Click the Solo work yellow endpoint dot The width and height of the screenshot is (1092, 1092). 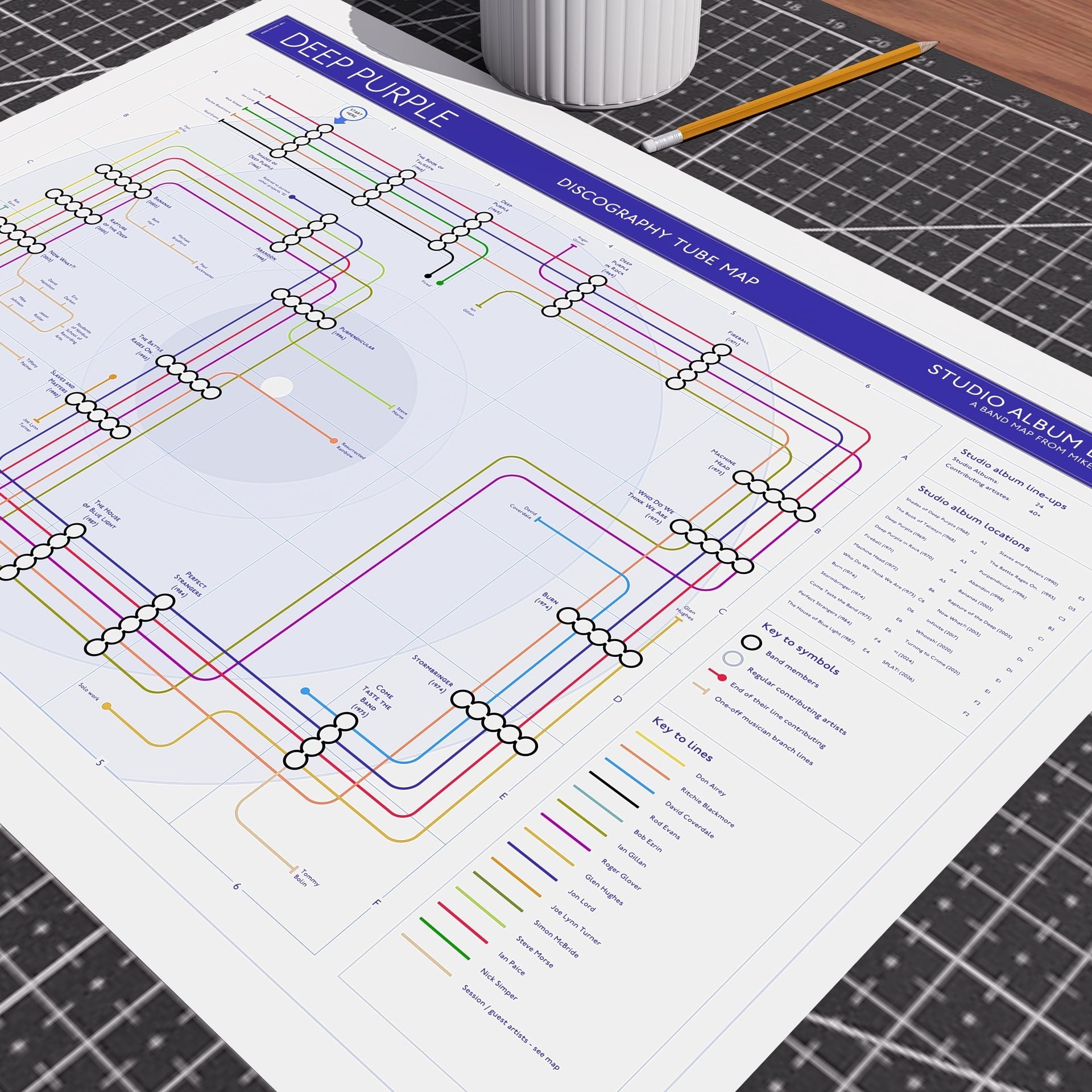[x=106, y=707]
